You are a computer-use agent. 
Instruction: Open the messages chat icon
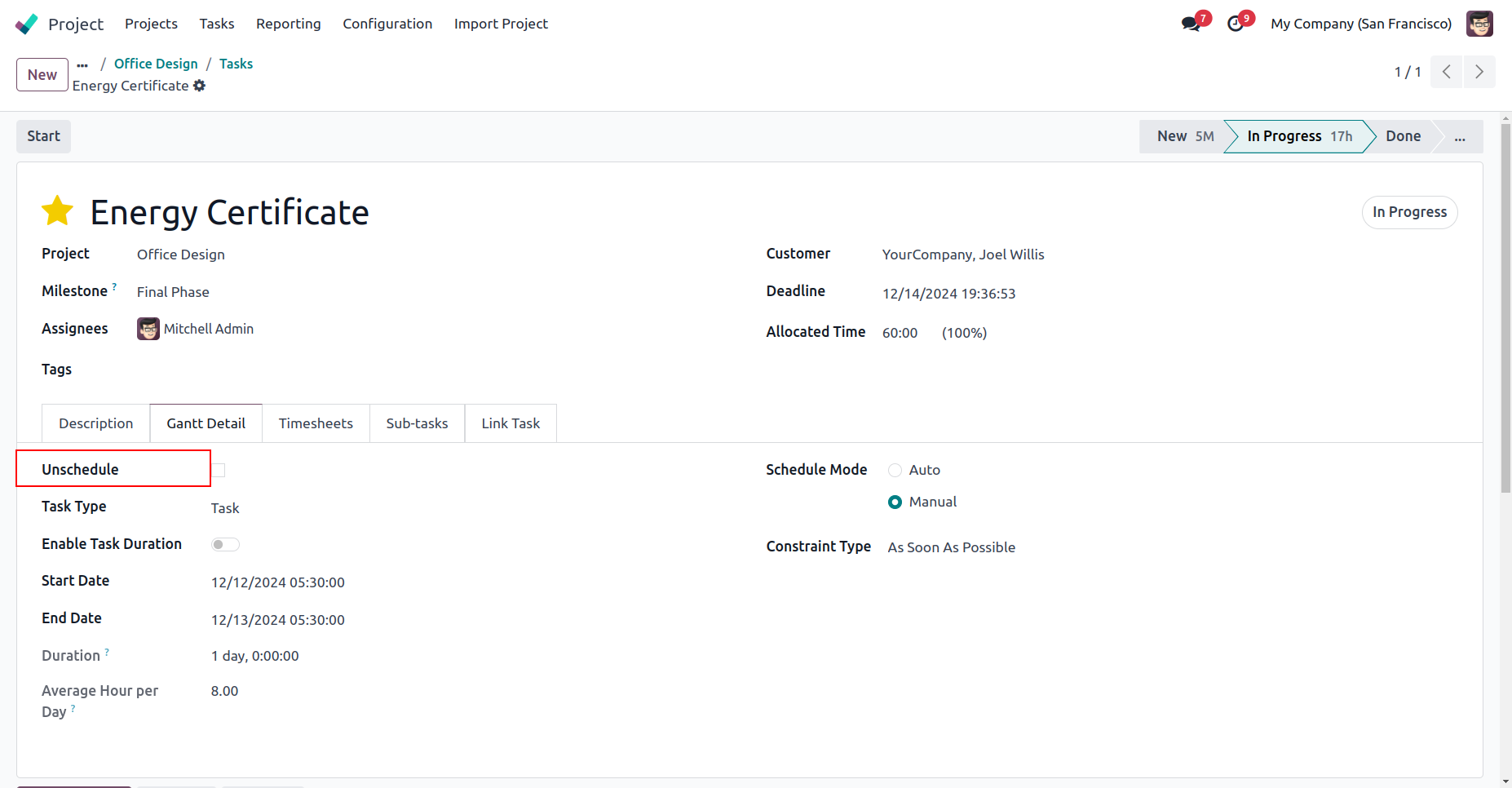1191,24
